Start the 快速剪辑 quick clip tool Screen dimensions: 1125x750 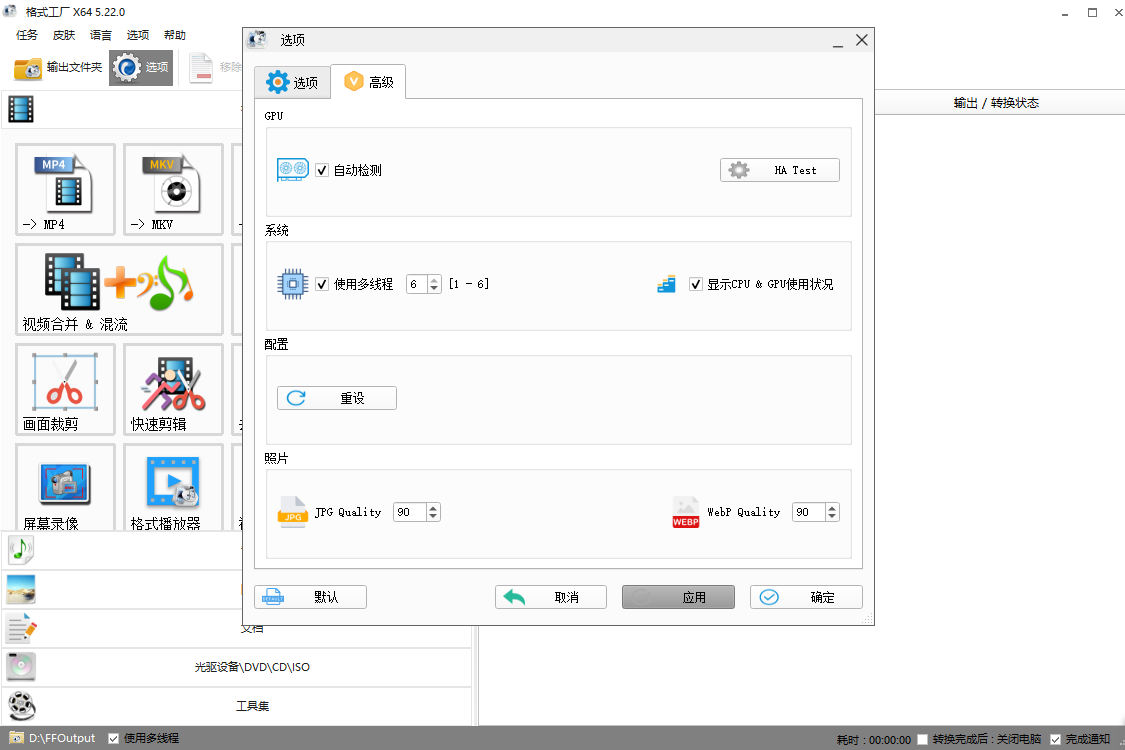(172, 390)
